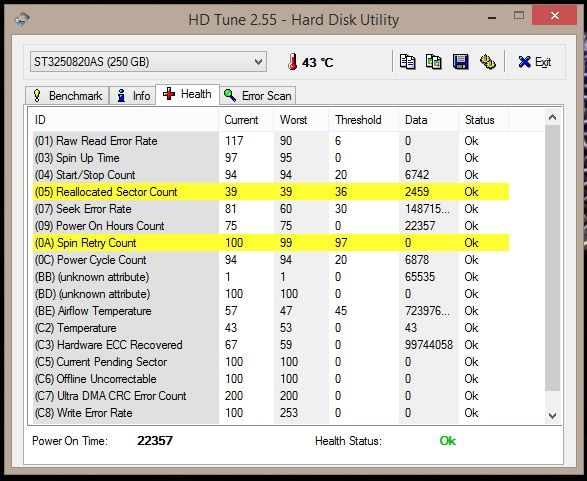Select the (C2) Temperature row
Image resolution: width=587 pixels, height=481 pixels.
pos(271,328)
